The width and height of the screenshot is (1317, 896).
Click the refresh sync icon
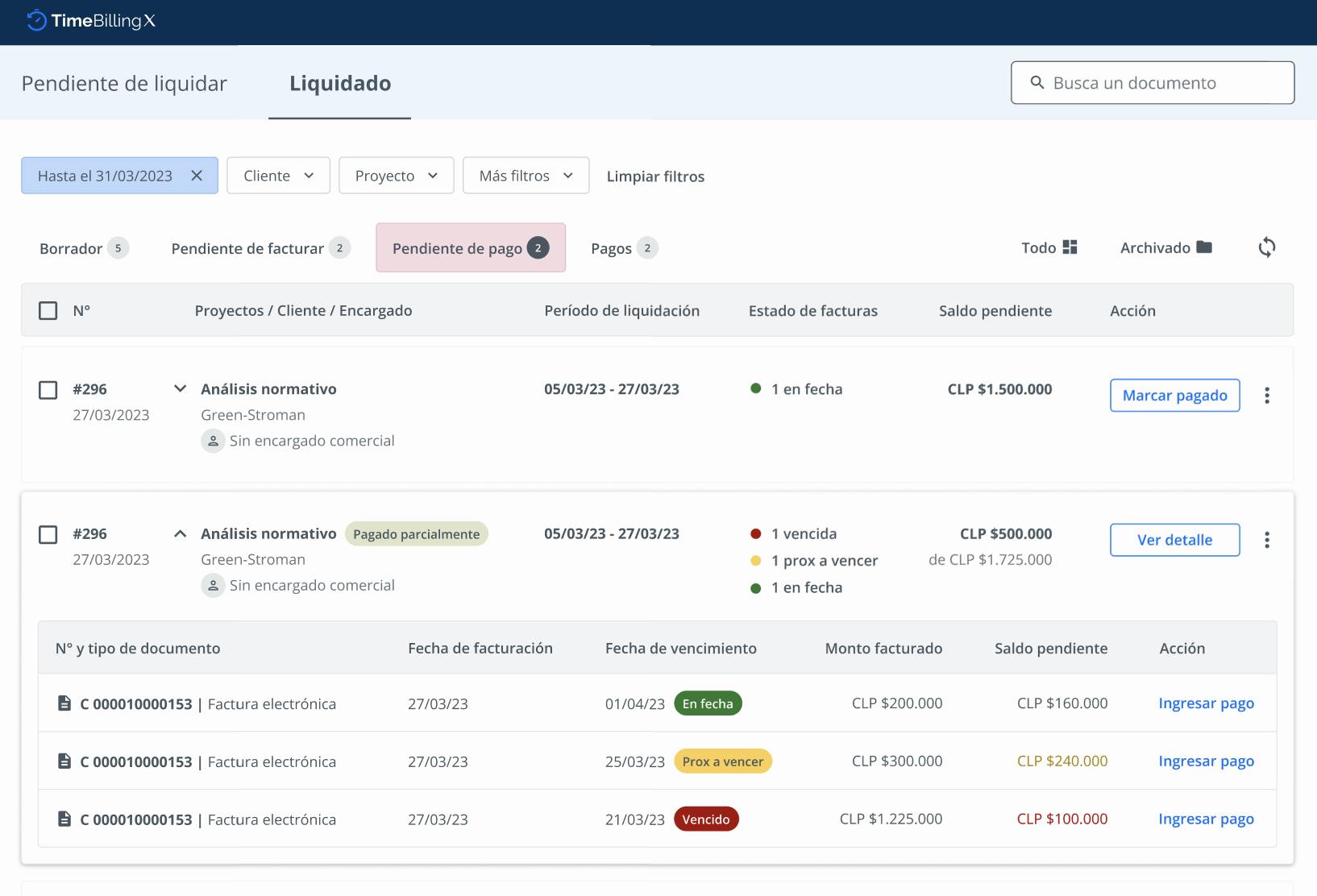pos(1266,247)
